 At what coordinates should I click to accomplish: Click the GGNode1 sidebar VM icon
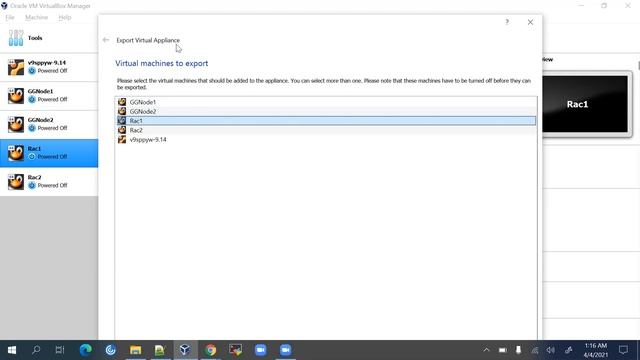[x=16, y=96]
